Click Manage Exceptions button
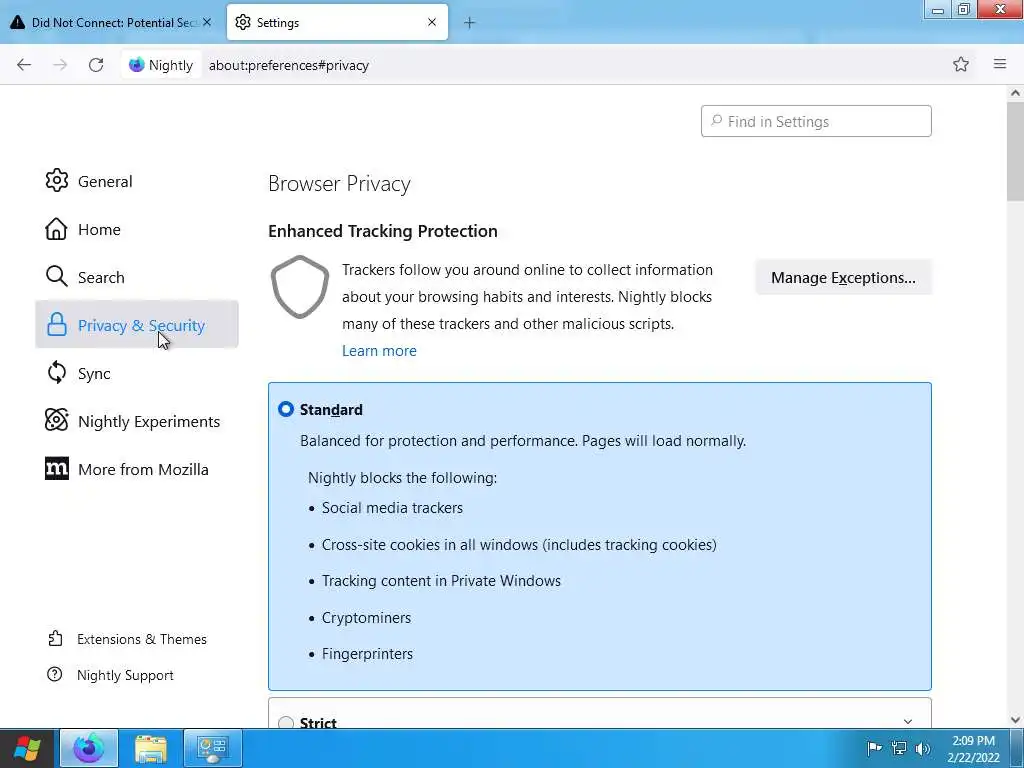The height and width of the screenshot is (768, 1024). tap(843, 278)
